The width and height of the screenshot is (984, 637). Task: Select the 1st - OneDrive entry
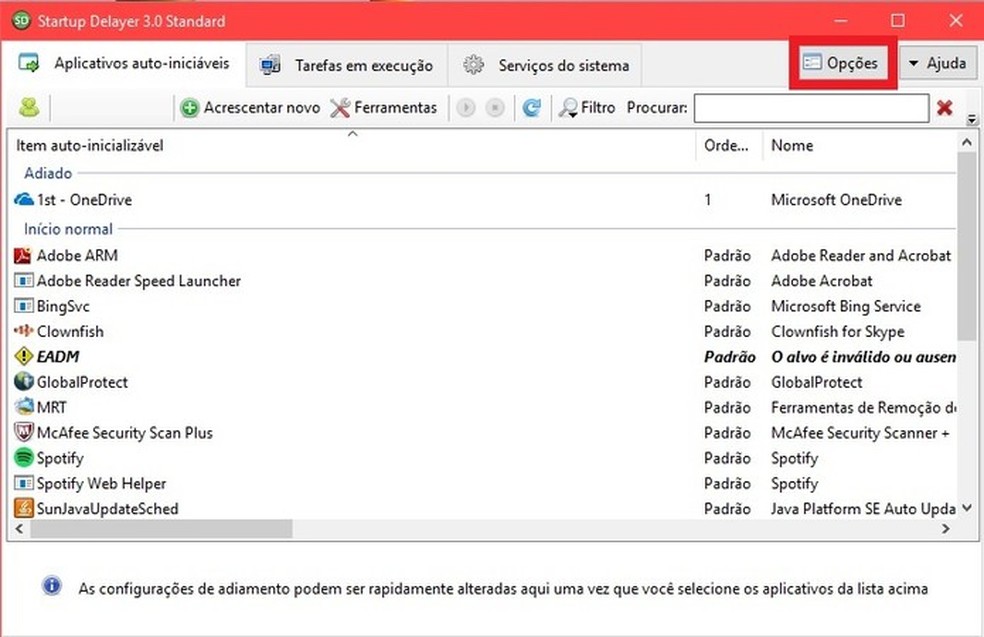point(85,200)
